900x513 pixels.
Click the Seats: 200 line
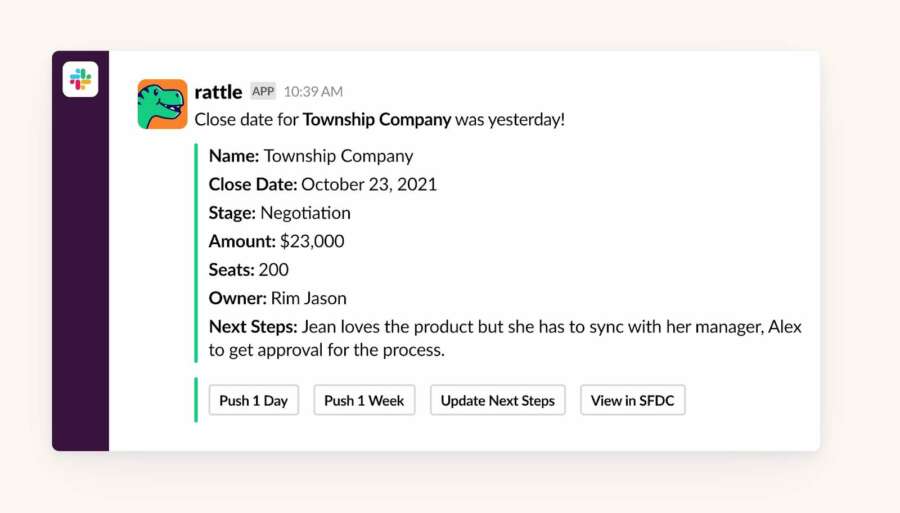[248, 270]
